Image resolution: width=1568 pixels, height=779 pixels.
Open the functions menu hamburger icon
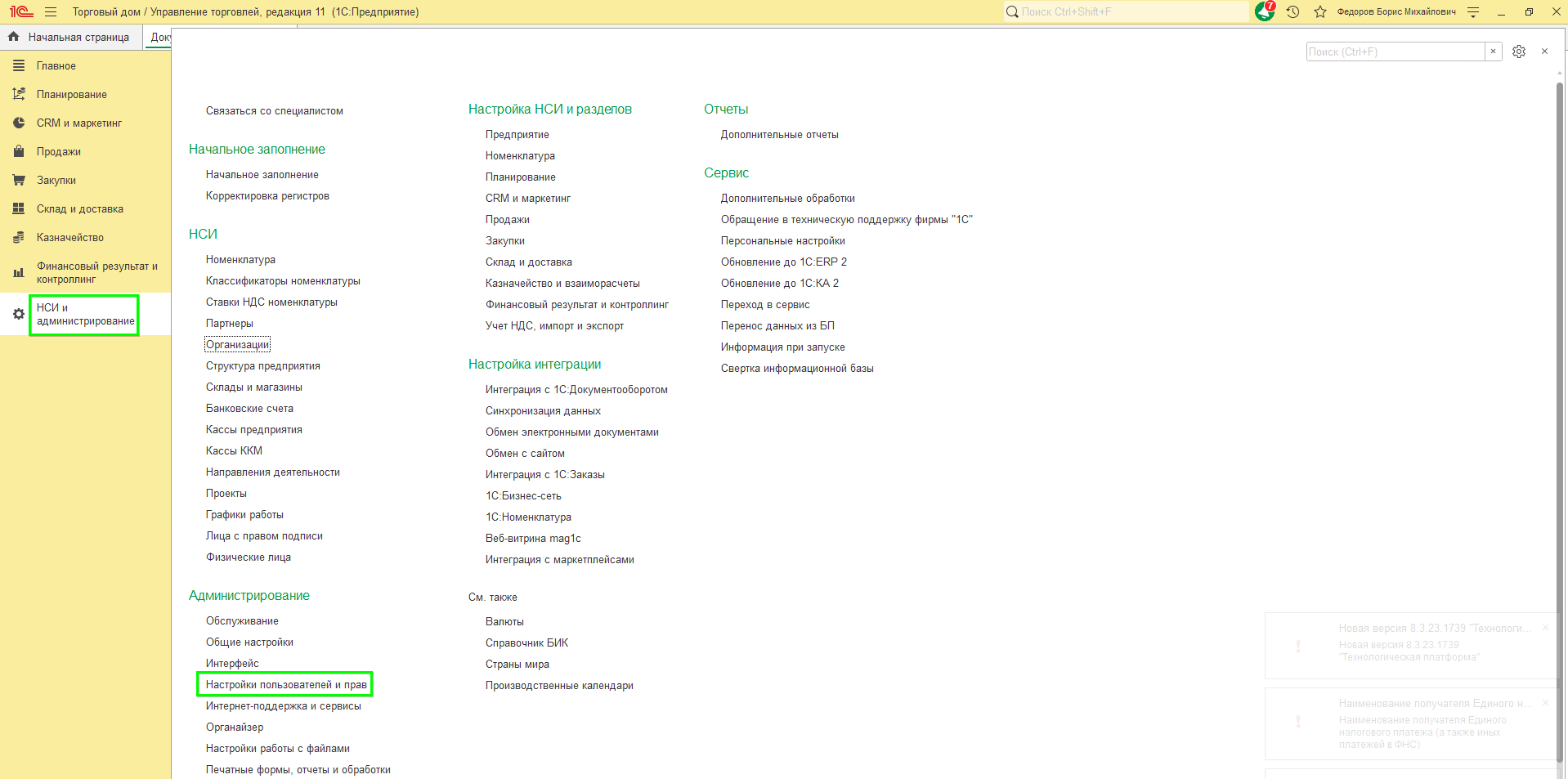tap(51, 12)
